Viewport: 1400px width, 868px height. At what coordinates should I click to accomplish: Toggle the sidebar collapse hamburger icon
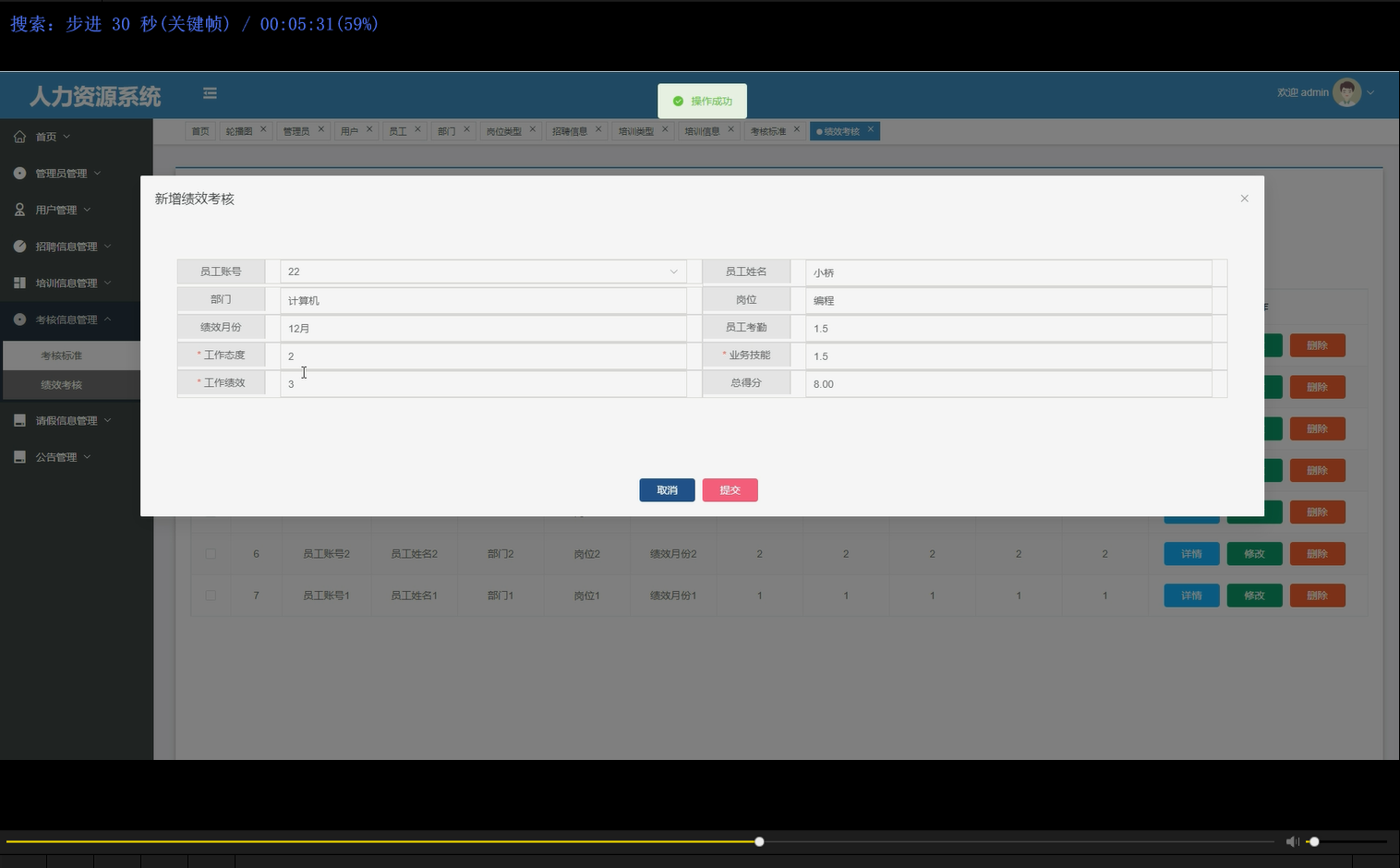[x=210, y=93]
